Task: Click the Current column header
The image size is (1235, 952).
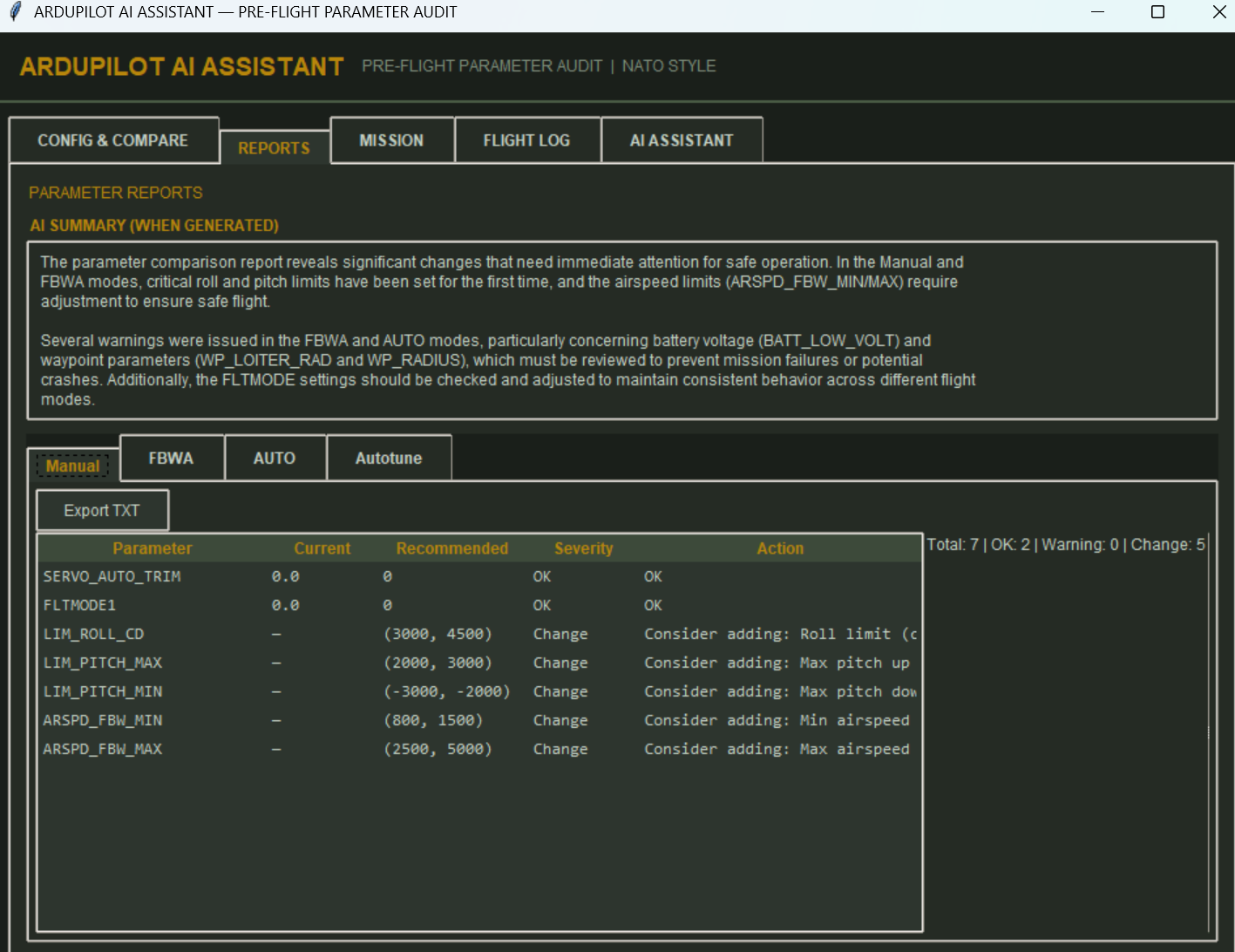Action: [x=322, y=548]
